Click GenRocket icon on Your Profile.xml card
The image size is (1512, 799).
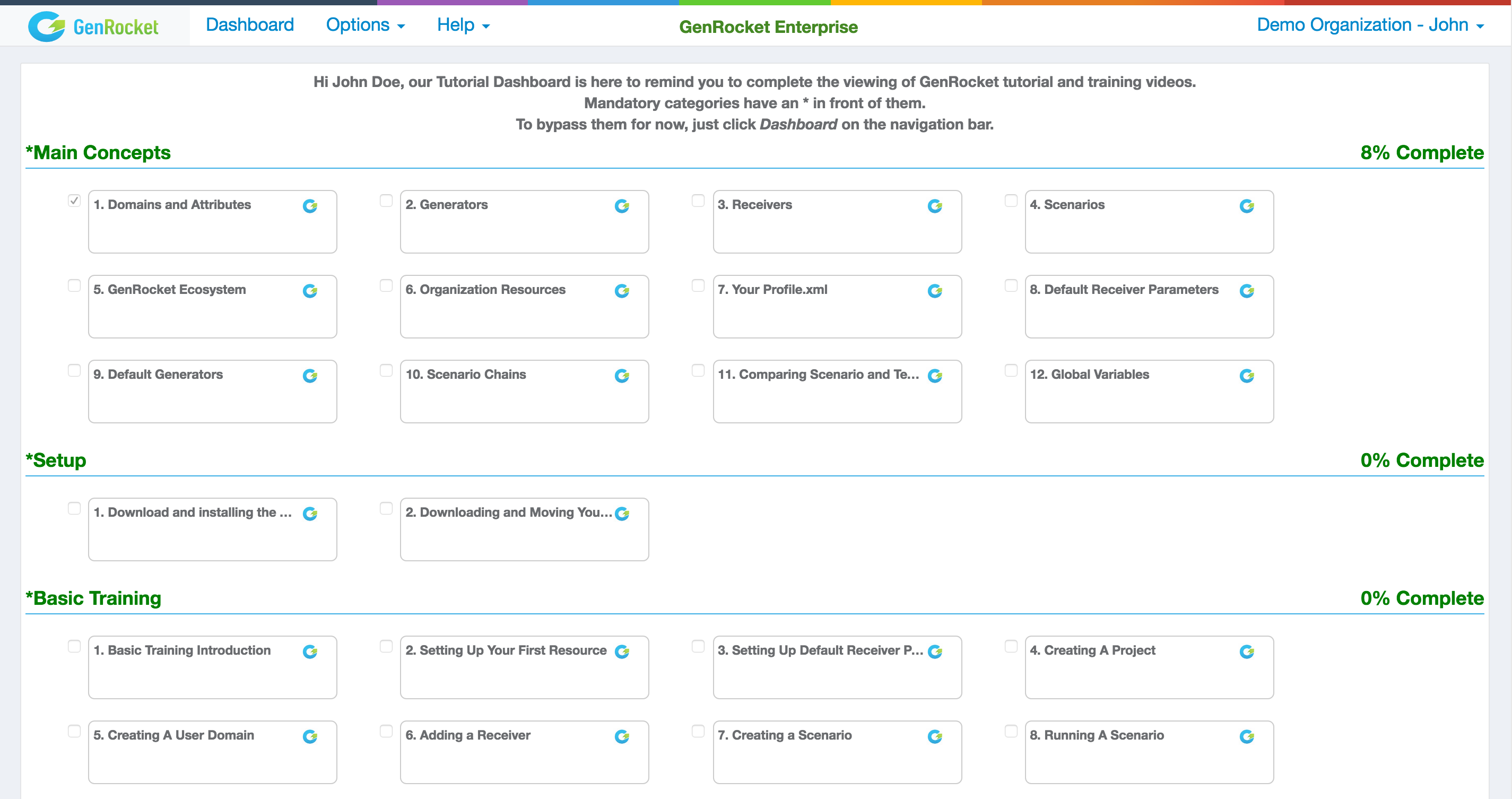935,291
